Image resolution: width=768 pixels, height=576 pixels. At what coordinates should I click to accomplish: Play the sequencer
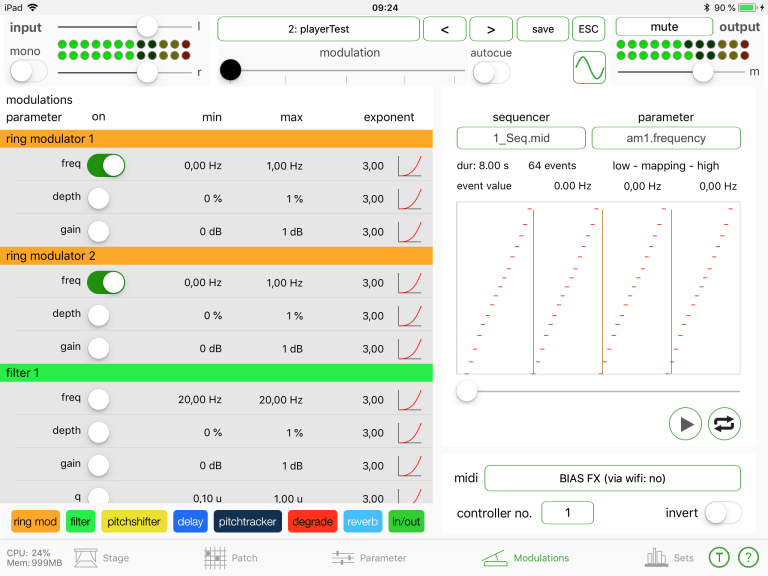click(x=685, y=424)
